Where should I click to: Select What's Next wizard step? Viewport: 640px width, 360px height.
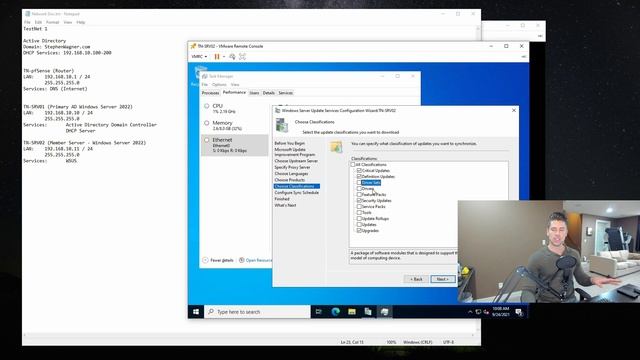coord(285,205)
